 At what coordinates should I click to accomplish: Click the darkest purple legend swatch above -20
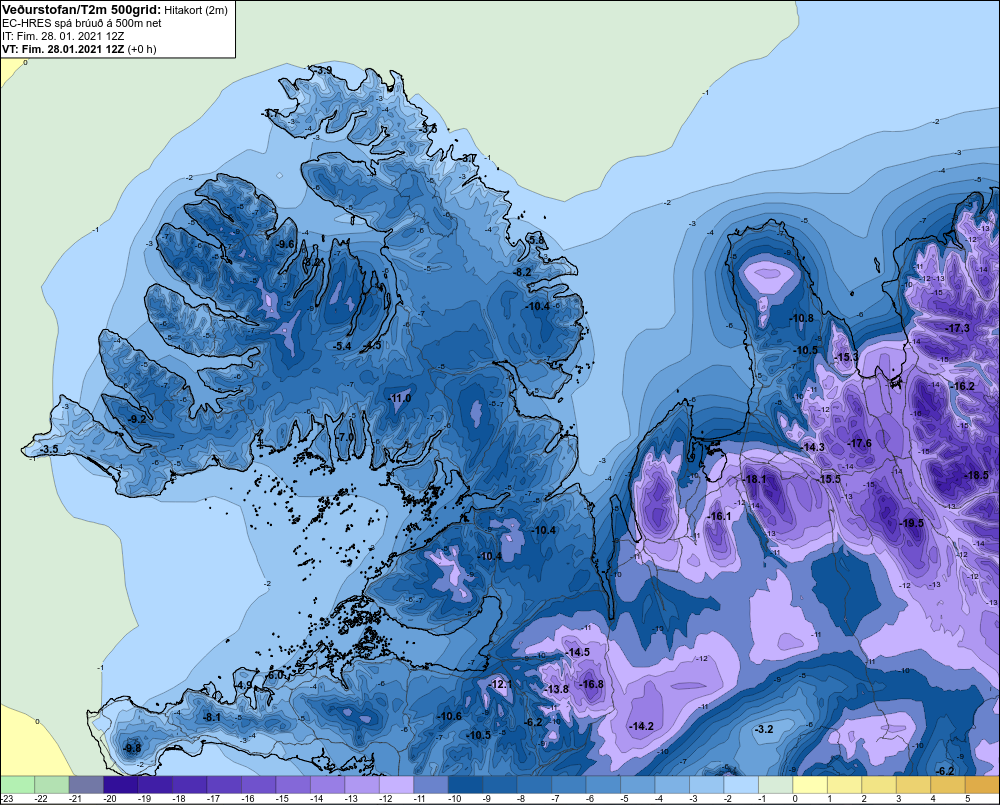click(121, 785)
